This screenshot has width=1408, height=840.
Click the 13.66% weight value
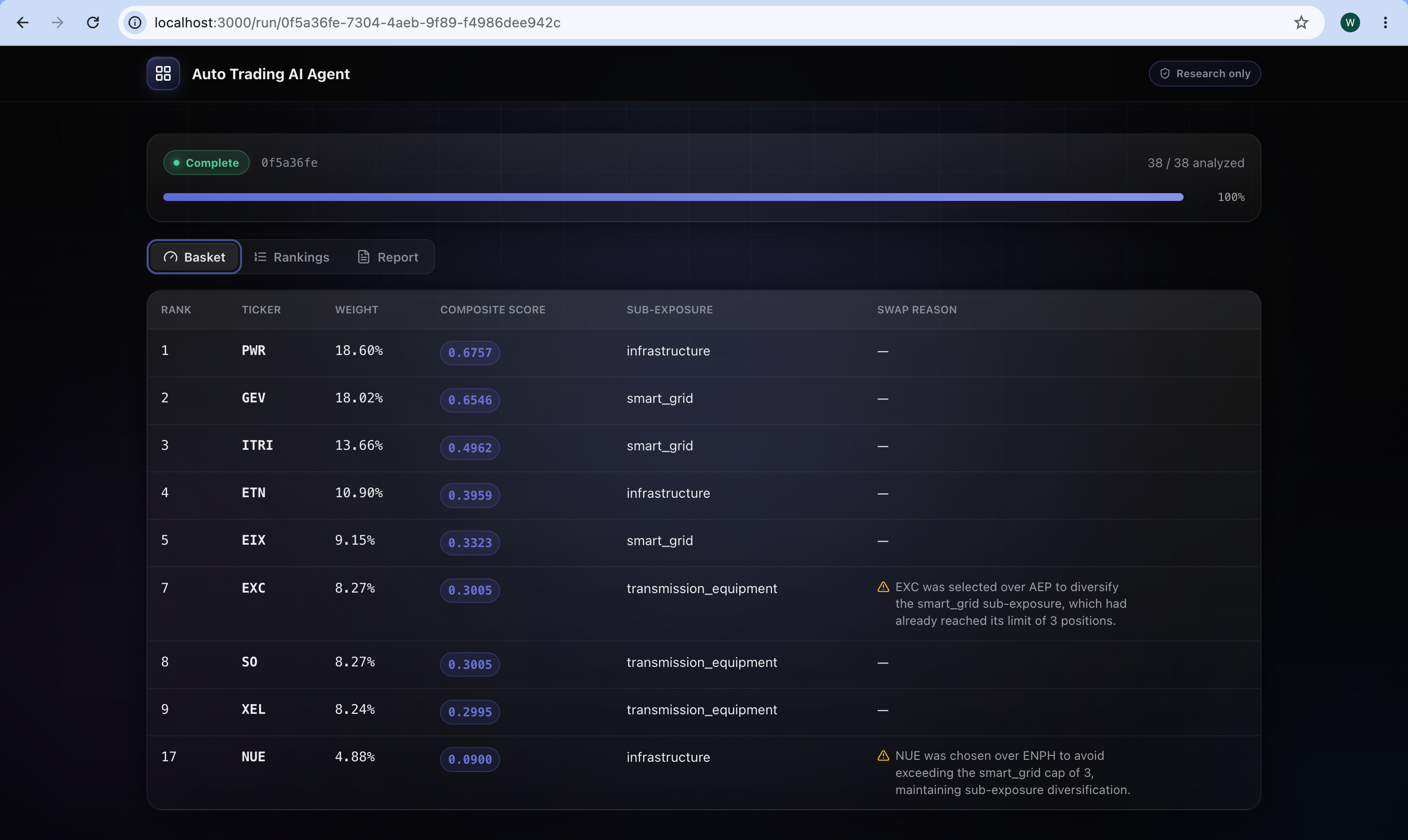click(x=359, y=445)
